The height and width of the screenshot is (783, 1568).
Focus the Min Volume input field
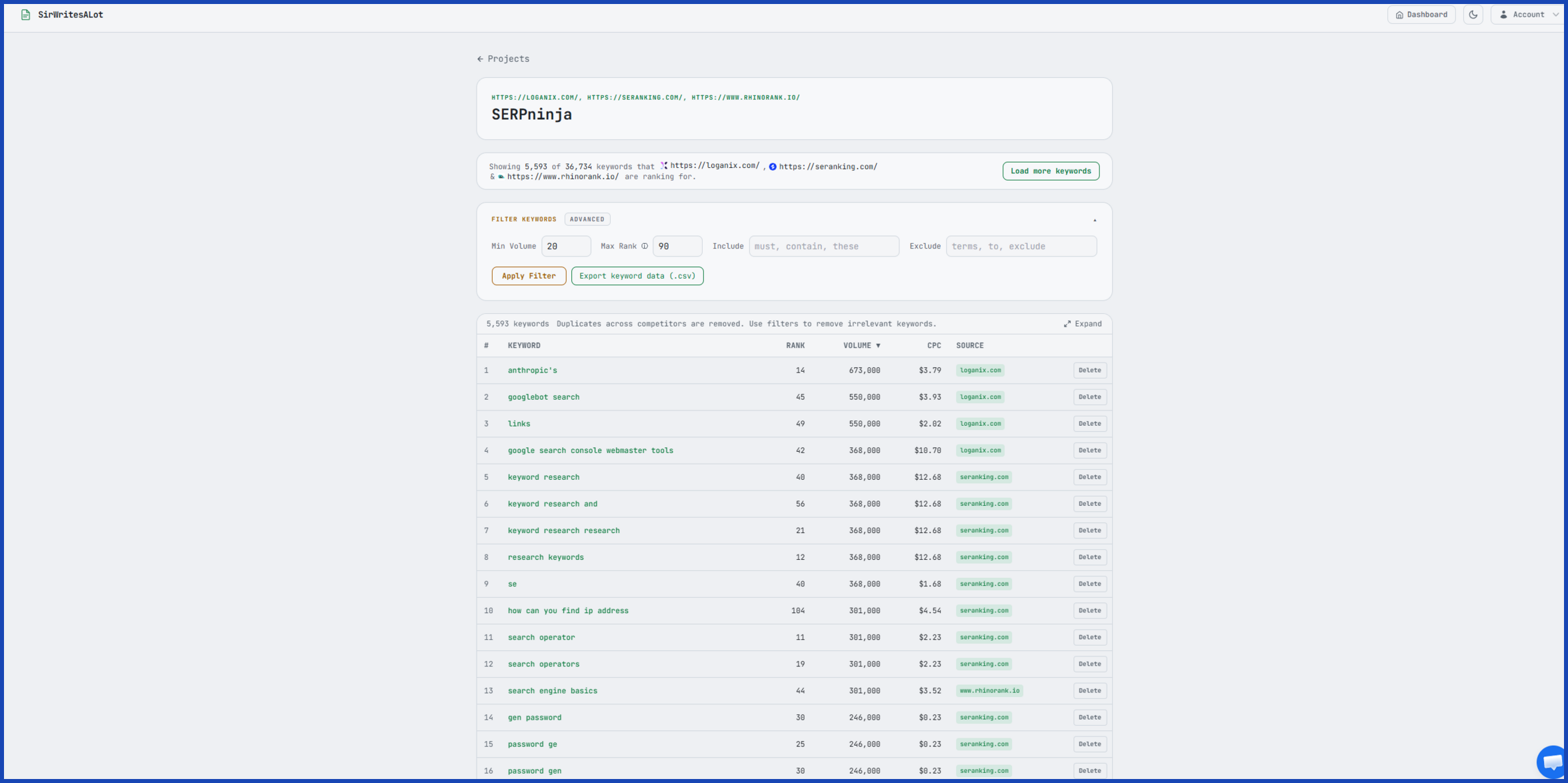pos(566,246)
